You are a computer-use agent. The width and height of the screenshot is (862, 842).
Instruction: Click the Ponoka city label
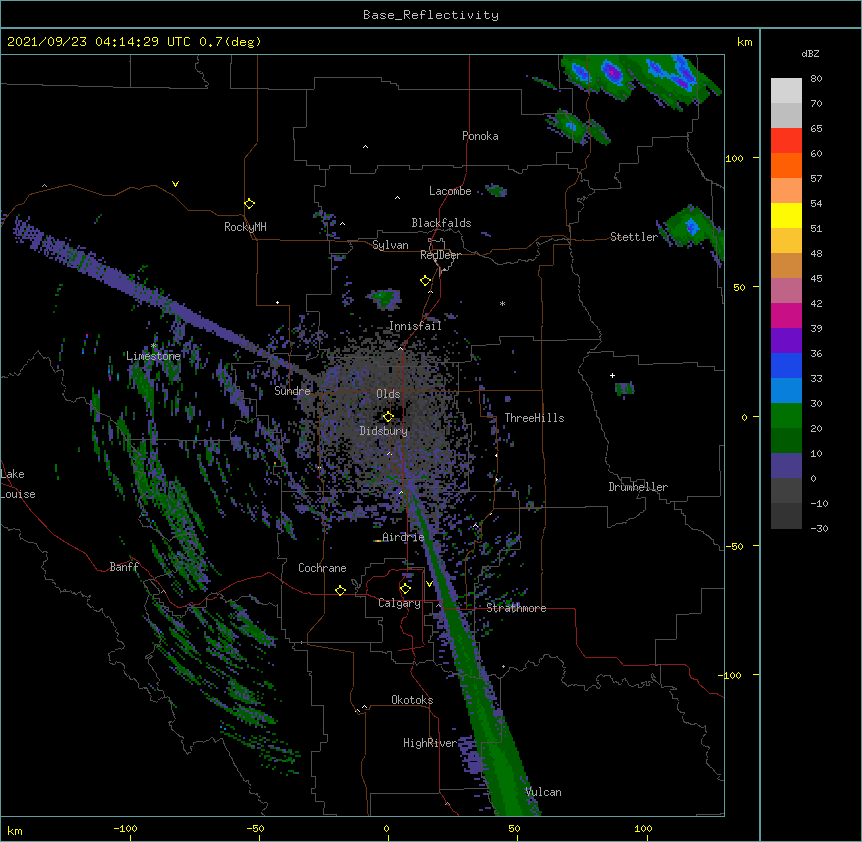tap(480, 136)
